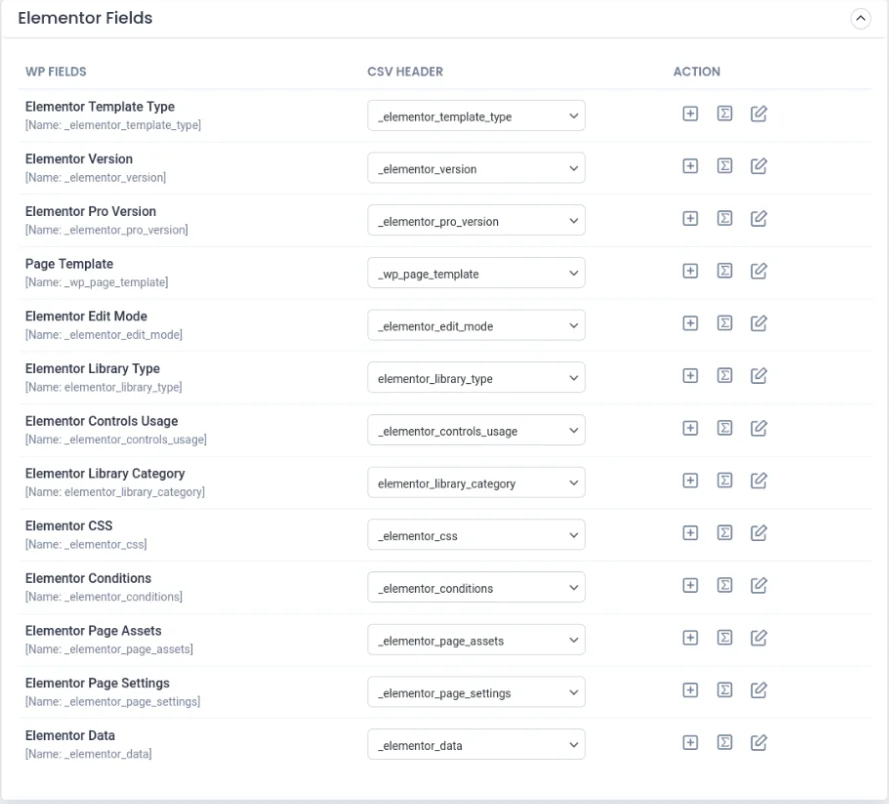Click plus icon for Elementor Controls Usage row

[x=689, y=429]
